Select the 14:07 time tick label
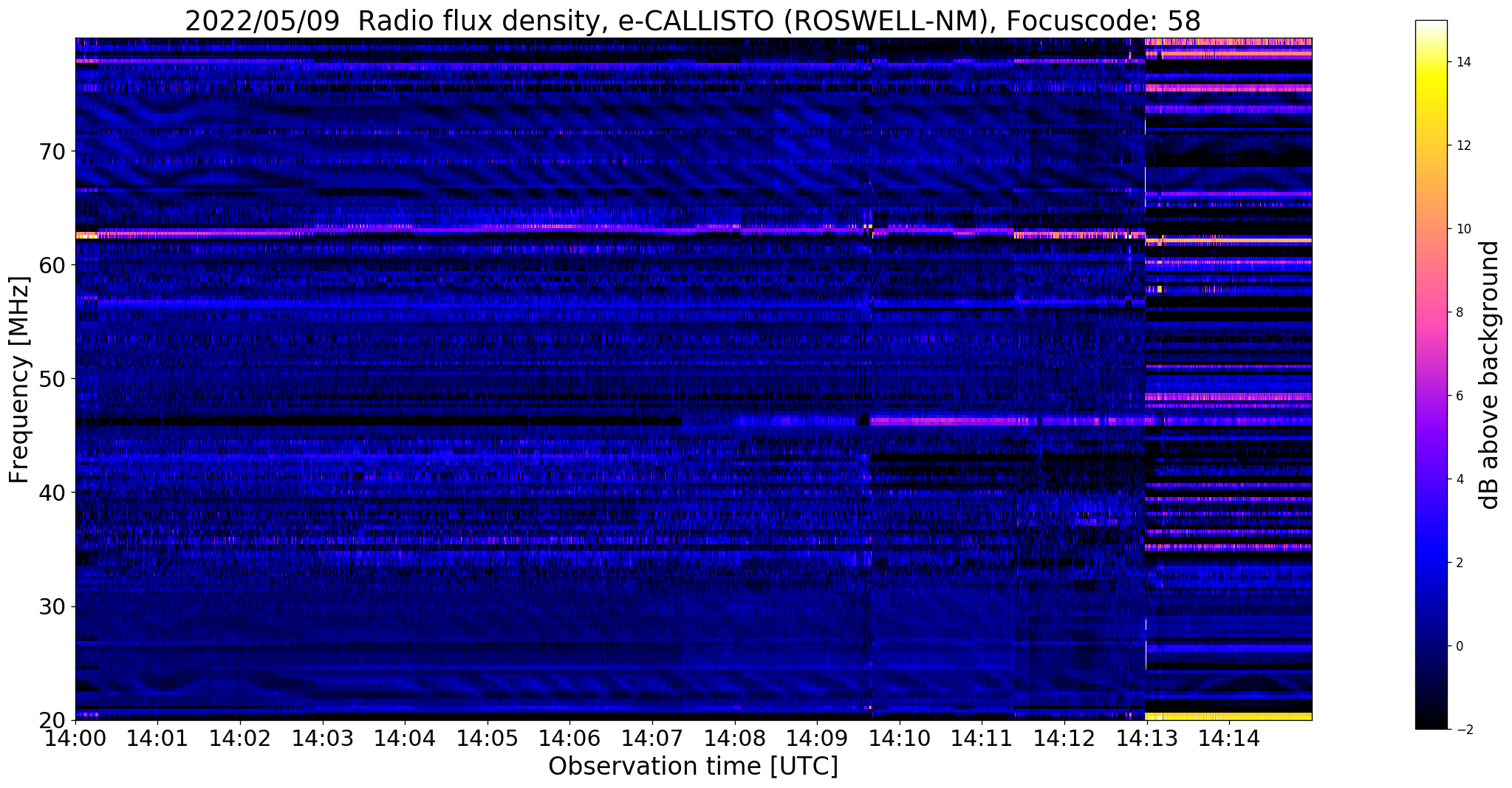Screen dimensions: 1512x788 (x=652, y=737)
